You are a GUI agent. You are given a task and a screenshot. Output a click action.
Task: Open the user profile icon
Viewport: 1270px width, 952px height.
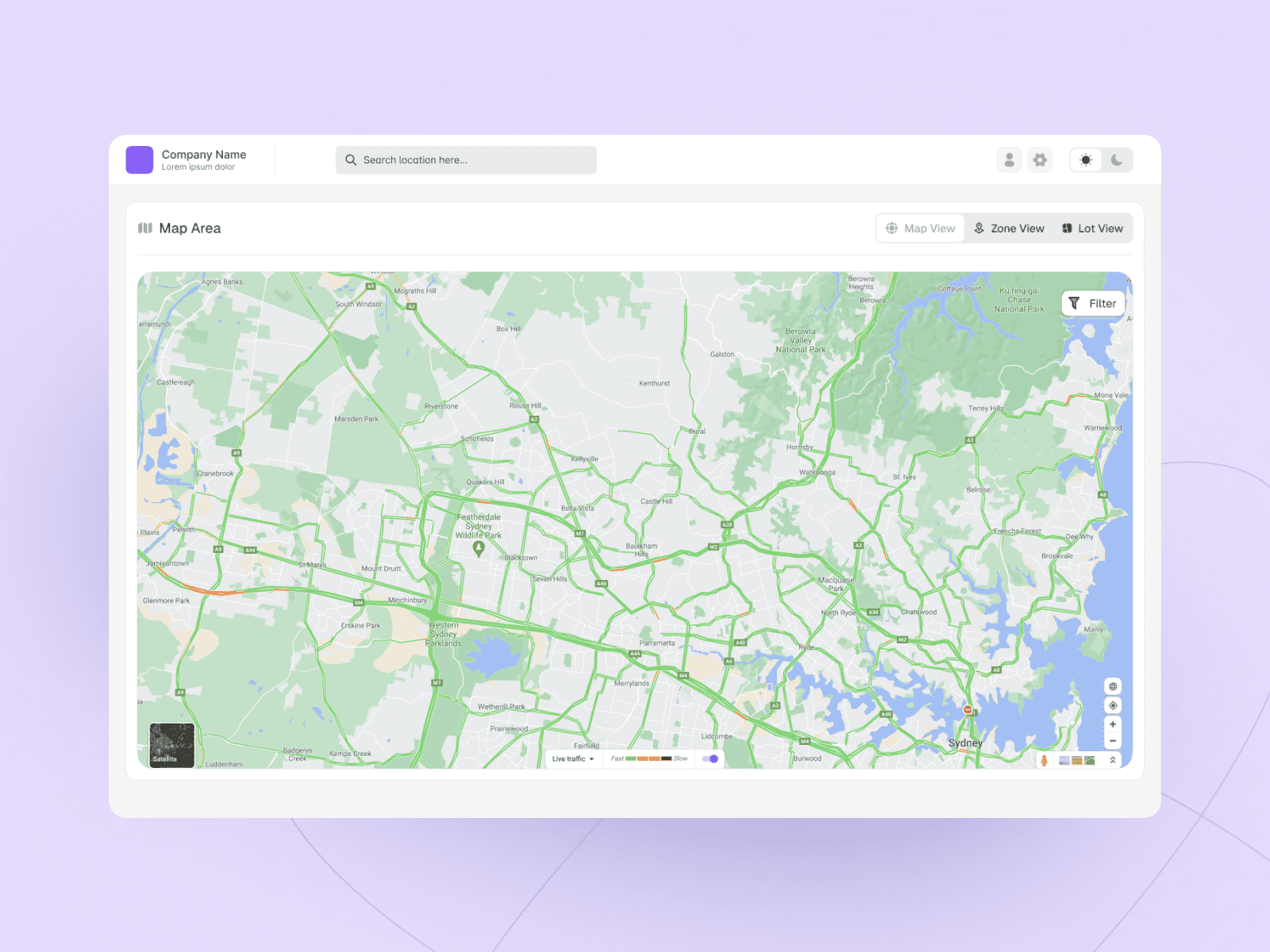(x=1009, y=159)
